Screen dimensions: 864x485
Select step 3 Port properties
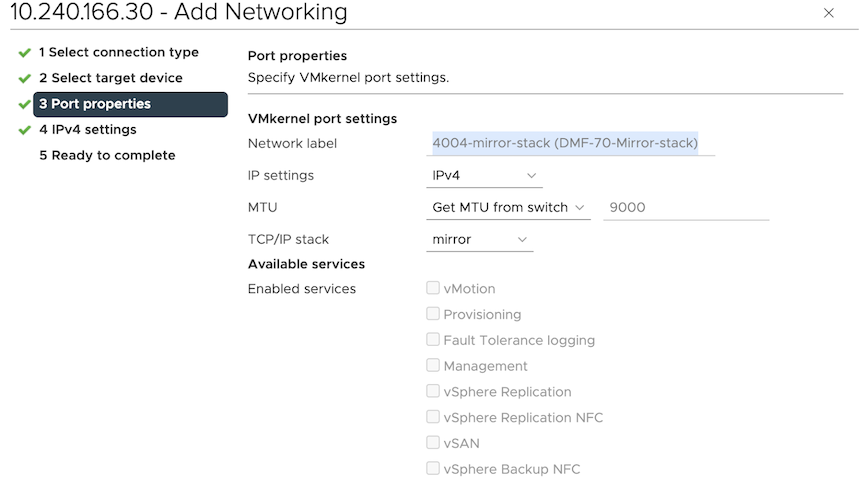[131, 104]
